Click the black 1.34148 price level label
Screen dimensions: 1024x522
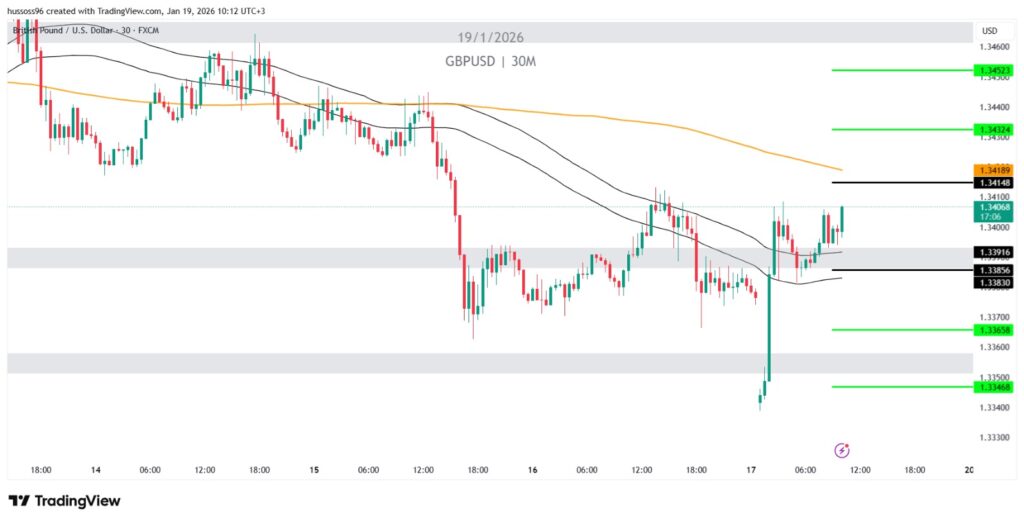(994, 183)
